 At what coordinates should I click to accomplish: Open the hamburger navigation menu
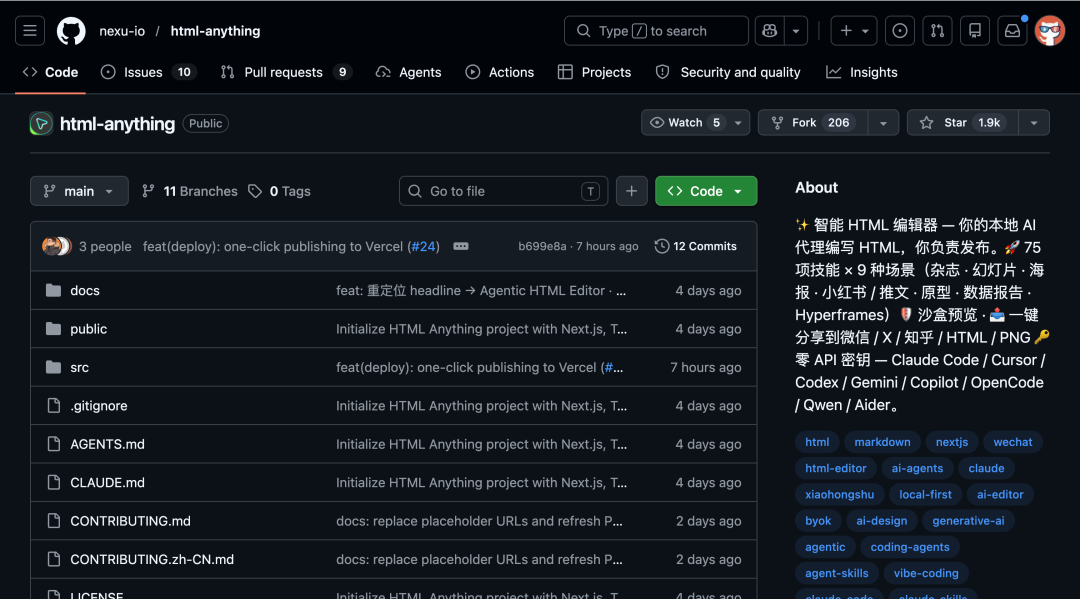(30, 31)
